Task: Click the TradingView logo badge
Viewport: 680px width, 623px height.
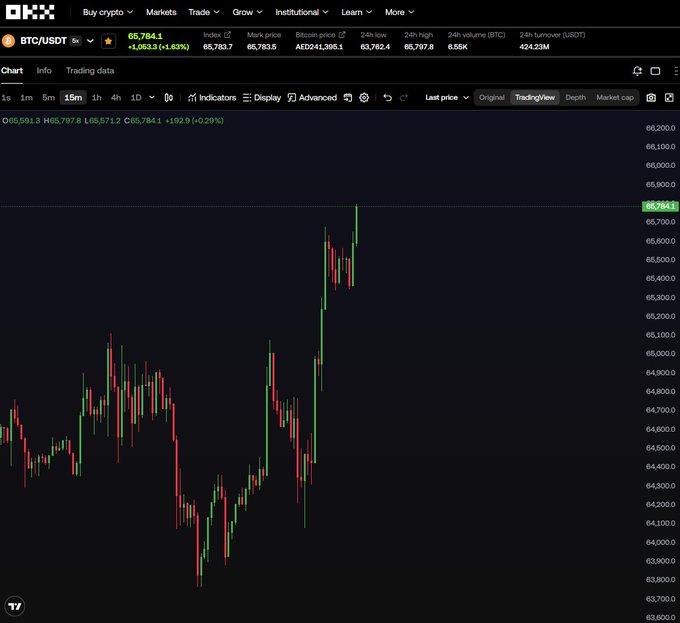Action: tap(15, 606)
